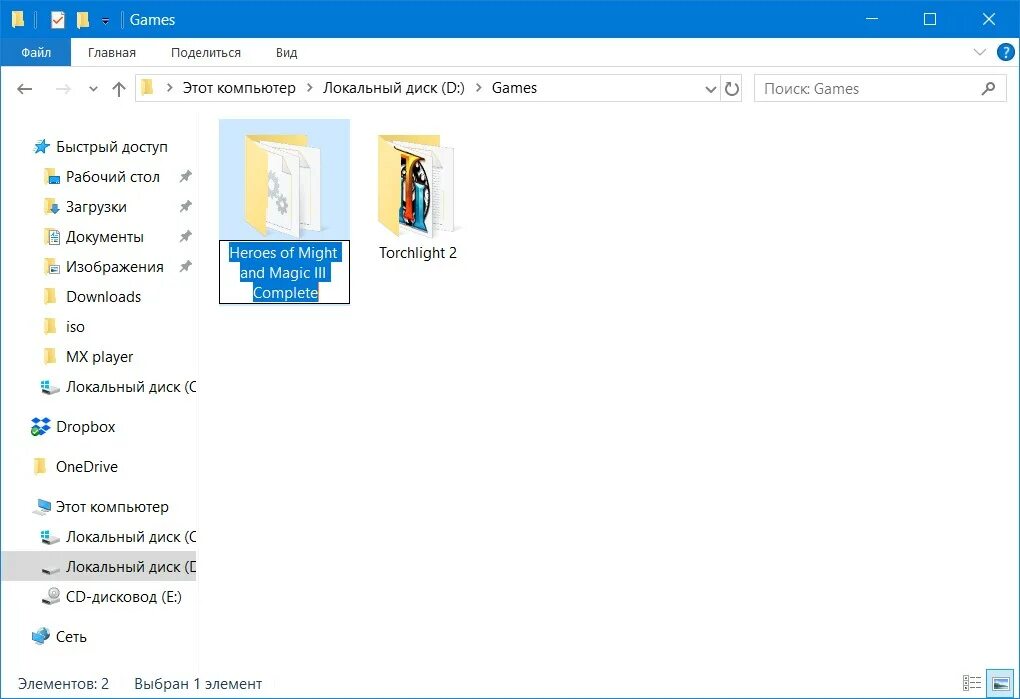Viewport: 1020px width, 699px height.
Task: Maximize the Games window
Action: tap(930, 20)
